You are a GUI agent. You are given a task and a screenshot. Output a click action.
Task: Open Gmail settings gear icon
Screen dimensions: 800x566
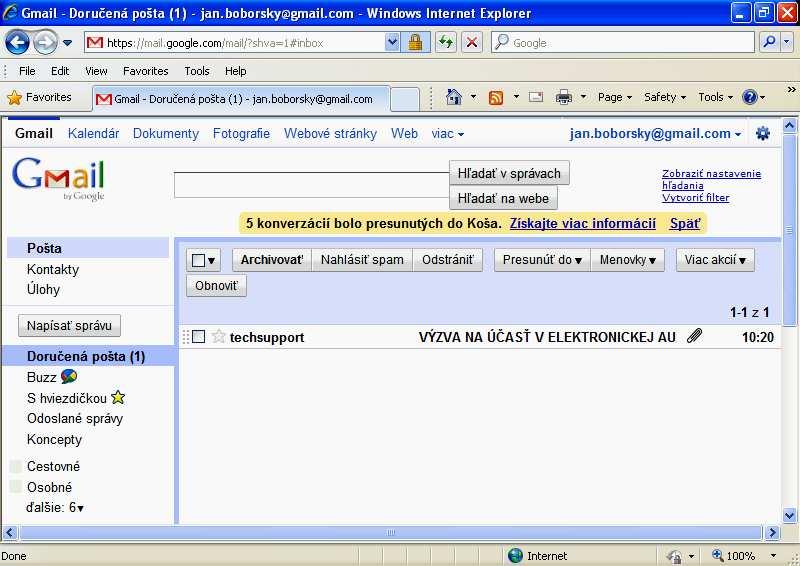[763, 134]
